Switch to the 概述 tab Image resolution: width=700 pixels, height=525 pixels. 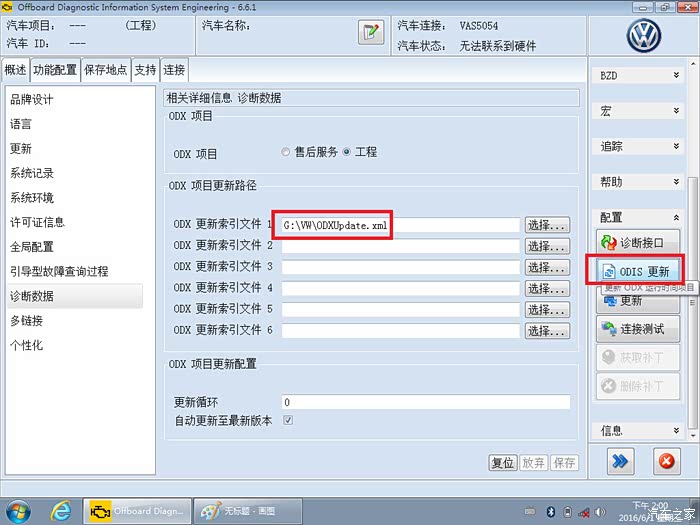(x=16, y=70)
